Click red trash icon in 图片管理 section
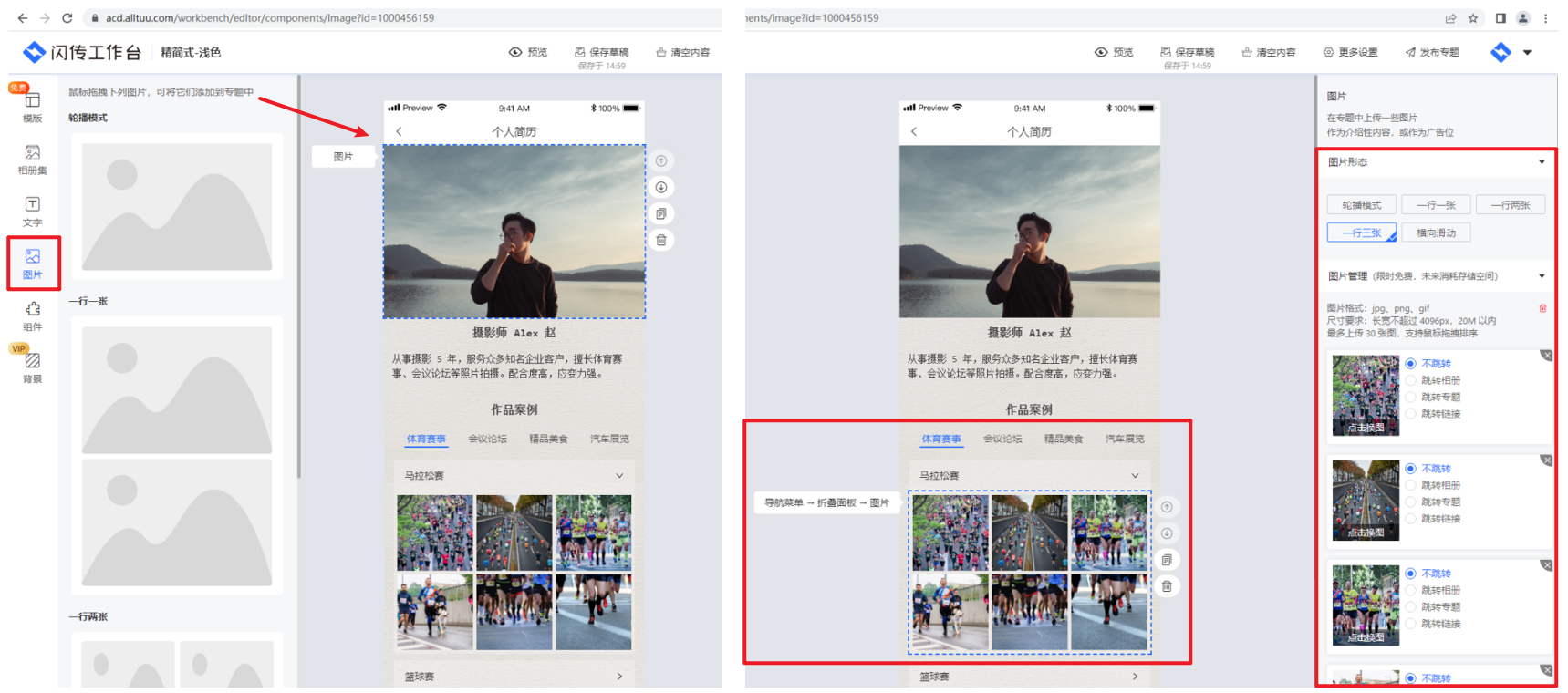This screenshot has height=693, width=1568. tap(1542, 308)
